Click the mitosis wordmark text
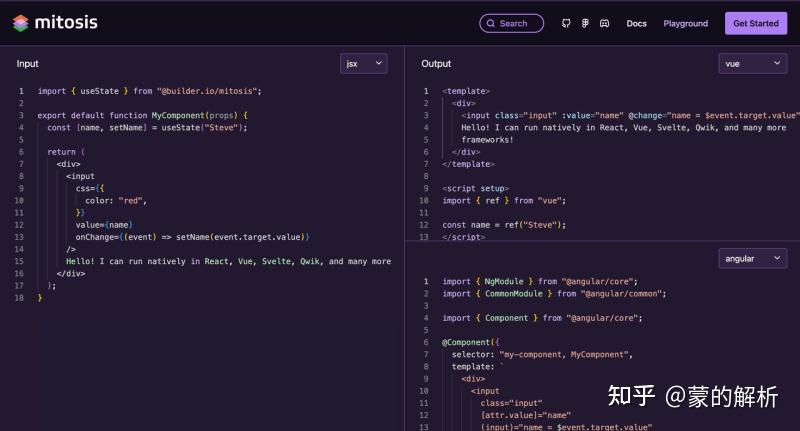This screenshot has height=431, width=800. coord(66,22)
